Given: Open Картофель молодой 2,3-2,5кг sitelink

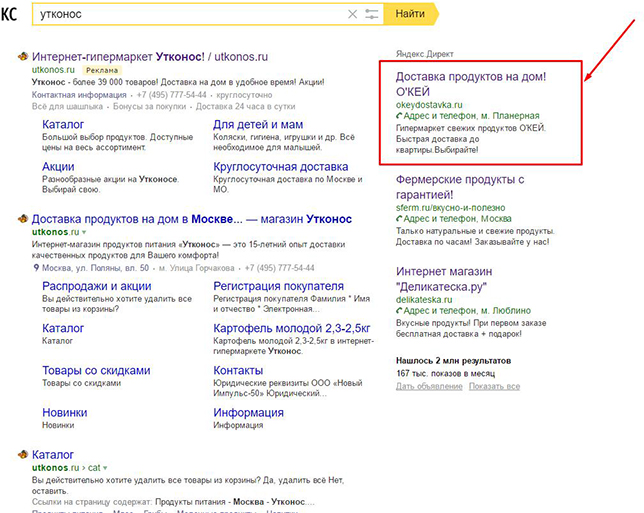Looking at the screenshot, I should point(292,329).
